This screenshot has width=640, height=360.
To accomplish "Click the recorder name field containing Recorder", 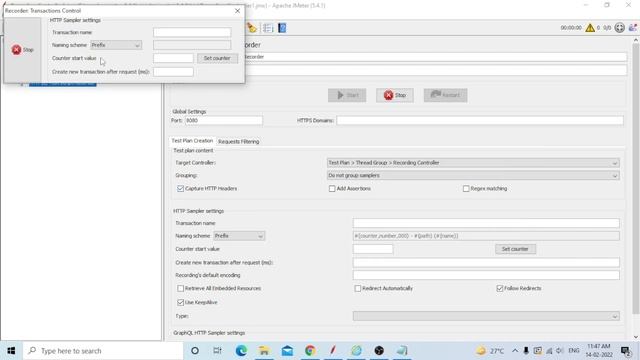I will pyautogui.click(x=436, y=57).
